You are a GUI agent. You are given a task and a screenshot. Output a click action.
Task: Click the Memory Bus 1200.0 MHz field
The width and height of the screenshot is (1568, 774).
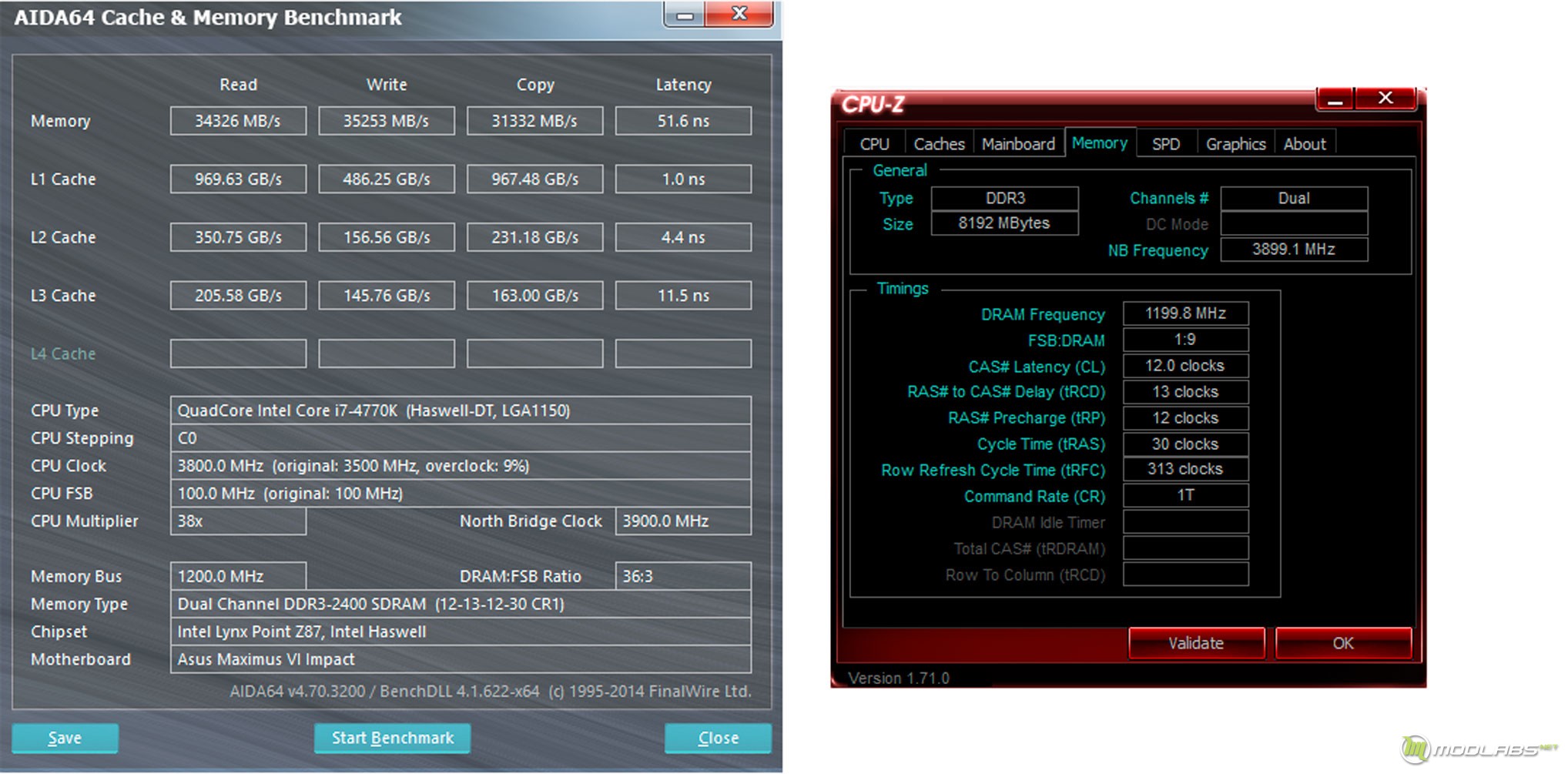(238, 576)
